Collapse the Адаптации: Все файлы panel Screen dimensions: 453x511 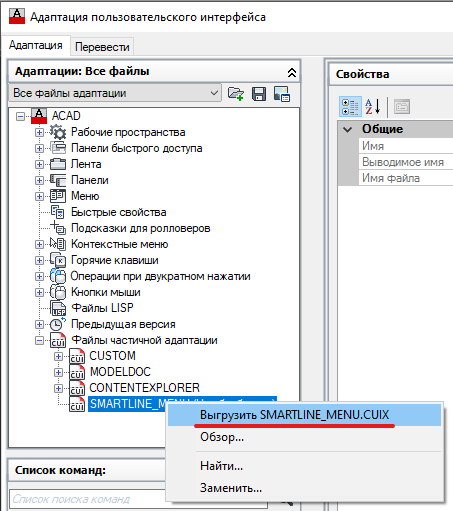[292, 73]
